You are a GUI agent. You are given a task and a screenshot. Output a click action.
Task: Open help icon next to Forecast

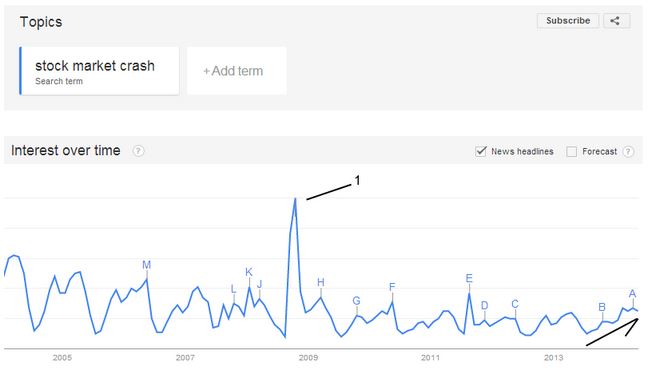(x=628, y=151)
